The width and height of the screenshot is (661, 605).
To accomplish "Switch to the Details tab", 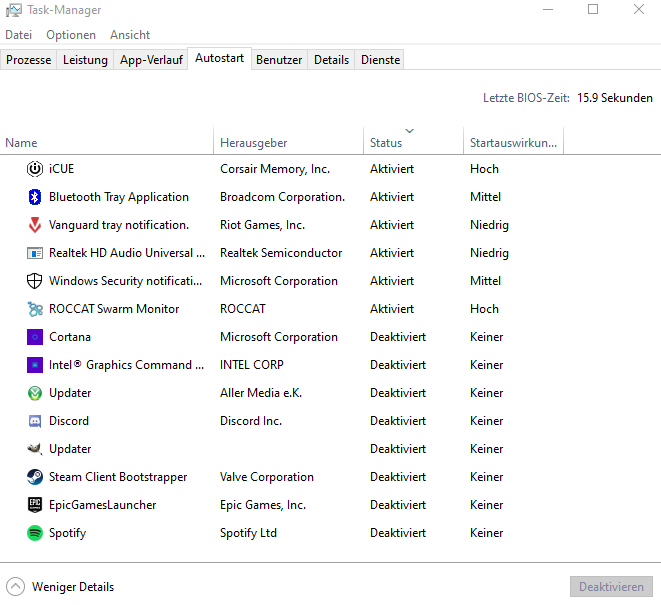I will coord(331,59).
